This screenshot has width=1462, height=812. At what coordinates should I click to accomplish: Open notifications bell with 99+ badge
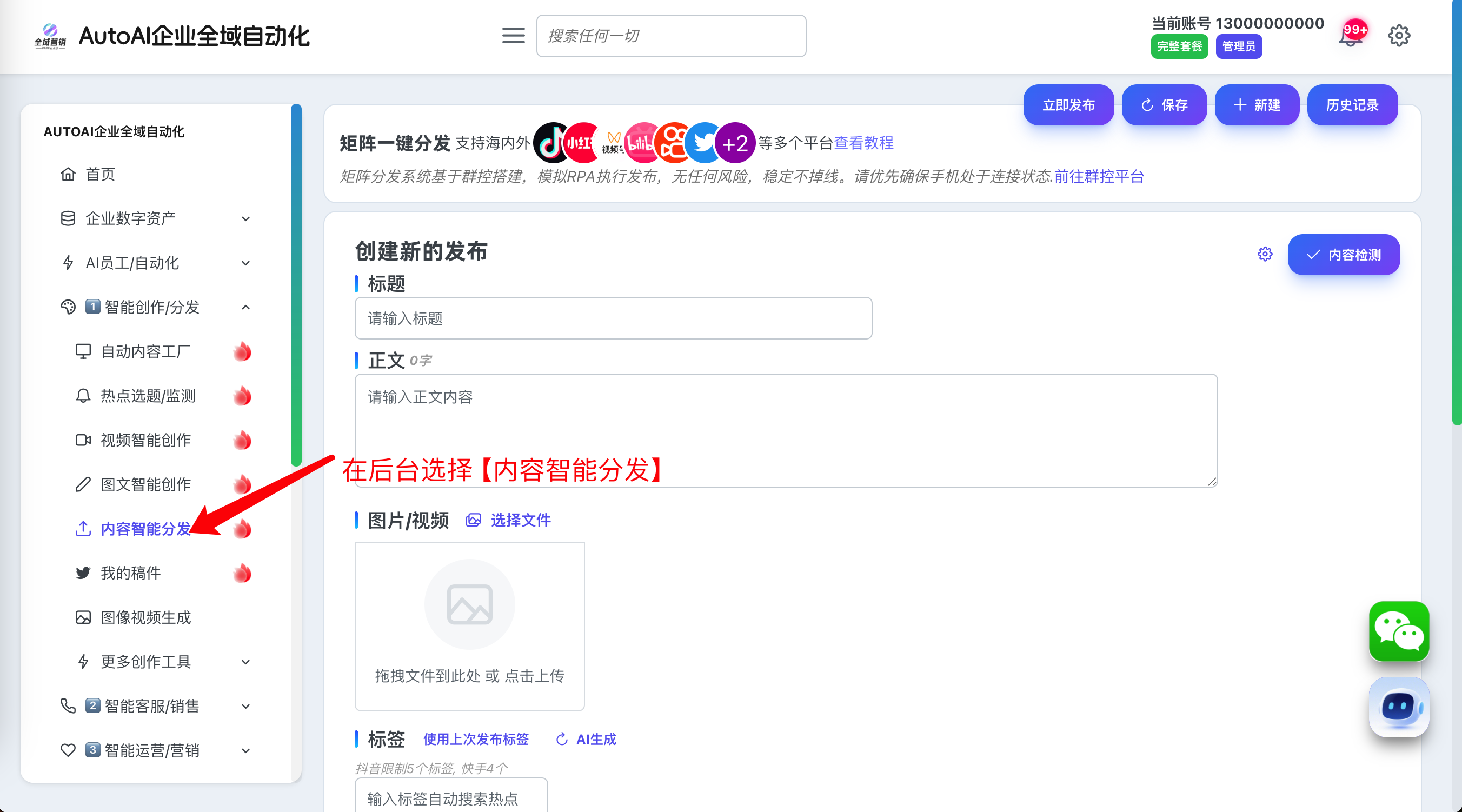(1352, 36)
